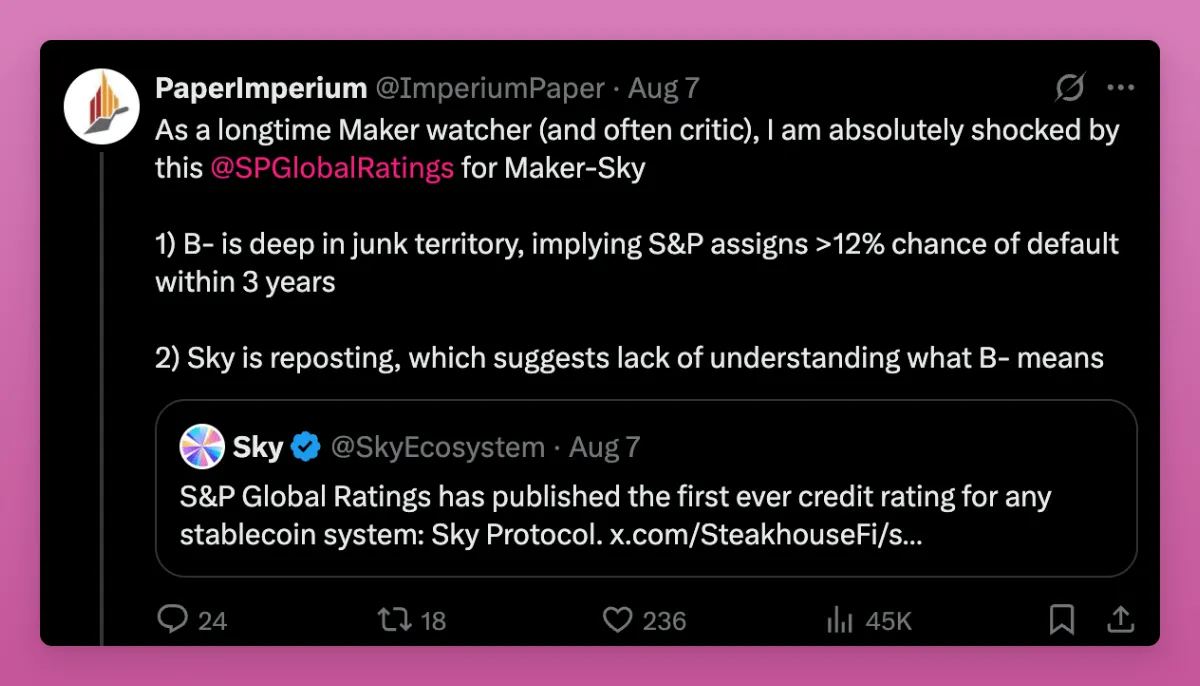Open the quoted tweet's Aug 7 timestamp
The width and height of the screenshot is (1200, 686).
pos(604,447)
